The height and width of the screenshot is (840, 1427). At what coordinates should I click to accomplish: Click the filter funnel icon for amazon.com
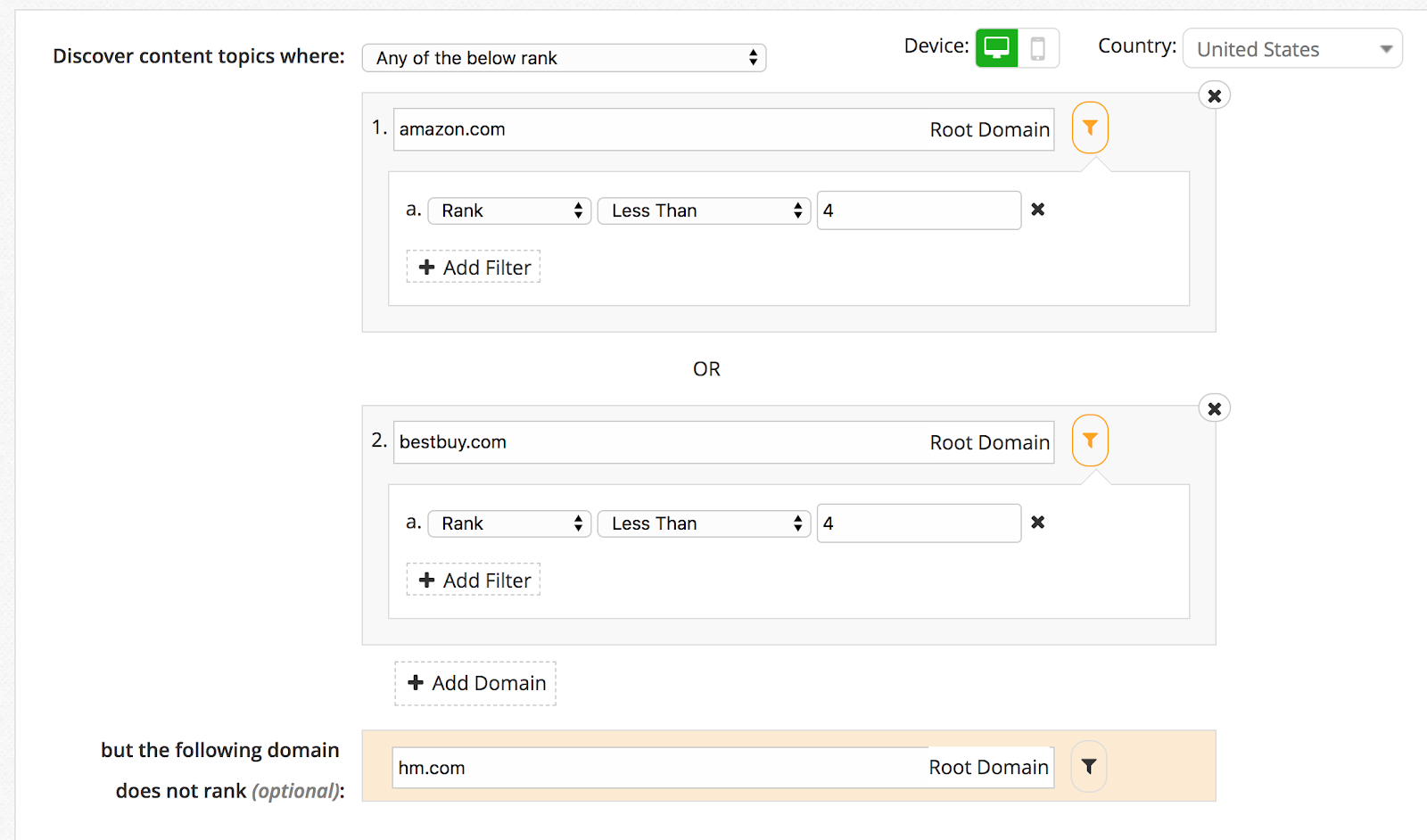(x=1090, y=128)
